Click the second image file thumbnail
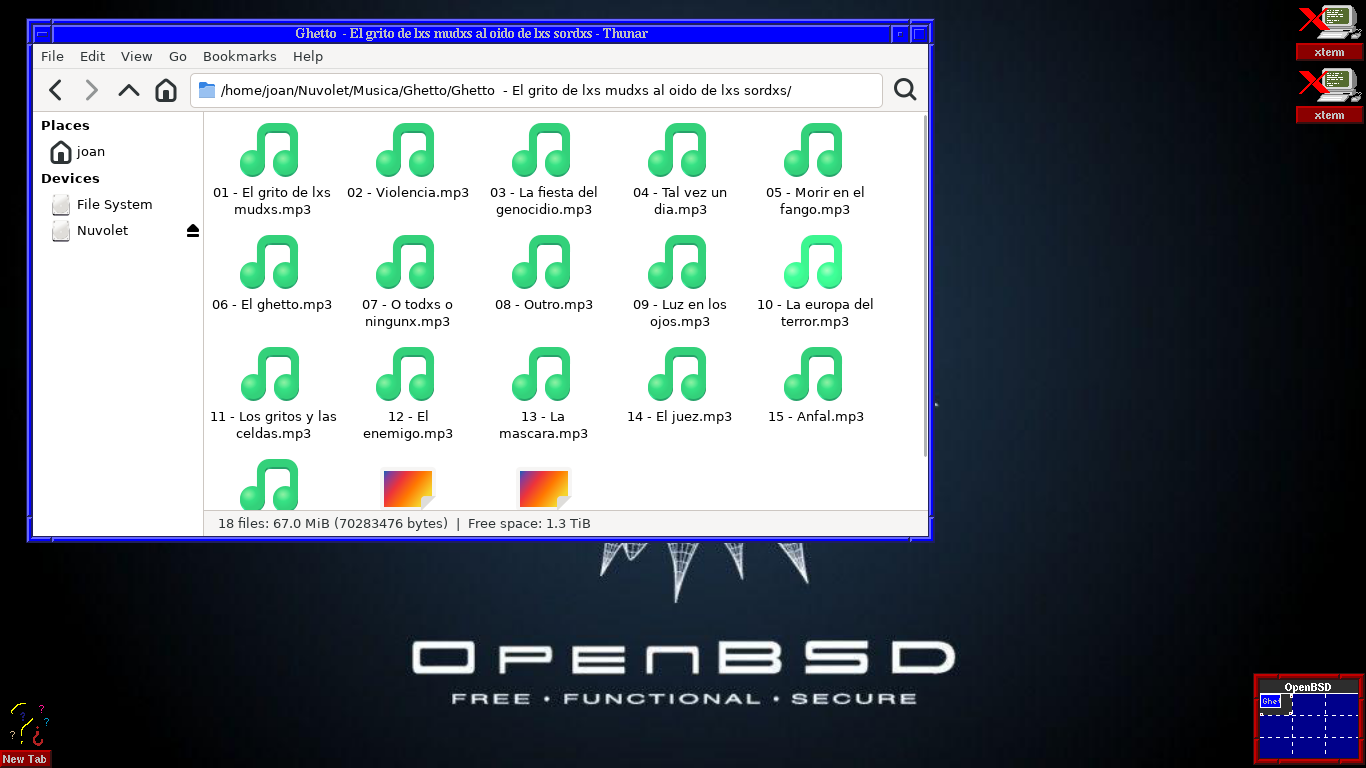Image resolution: width=1366 pixels, height=768 pixels. 544,489
